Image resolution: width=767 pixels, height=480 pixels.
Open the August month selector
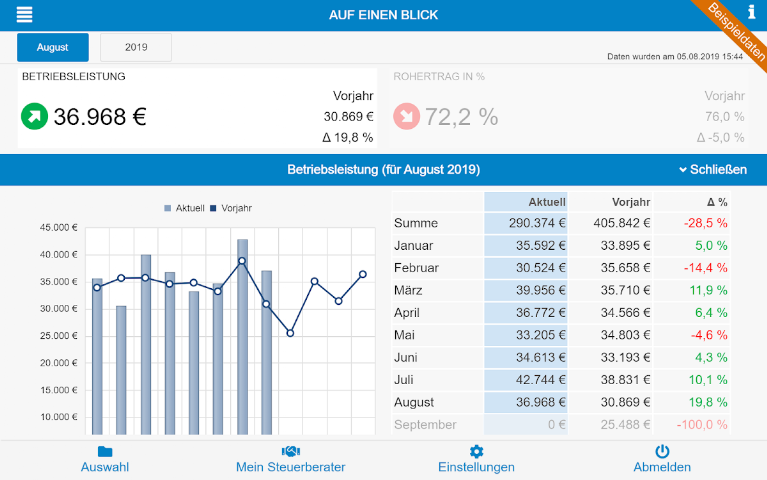point(53,47)
